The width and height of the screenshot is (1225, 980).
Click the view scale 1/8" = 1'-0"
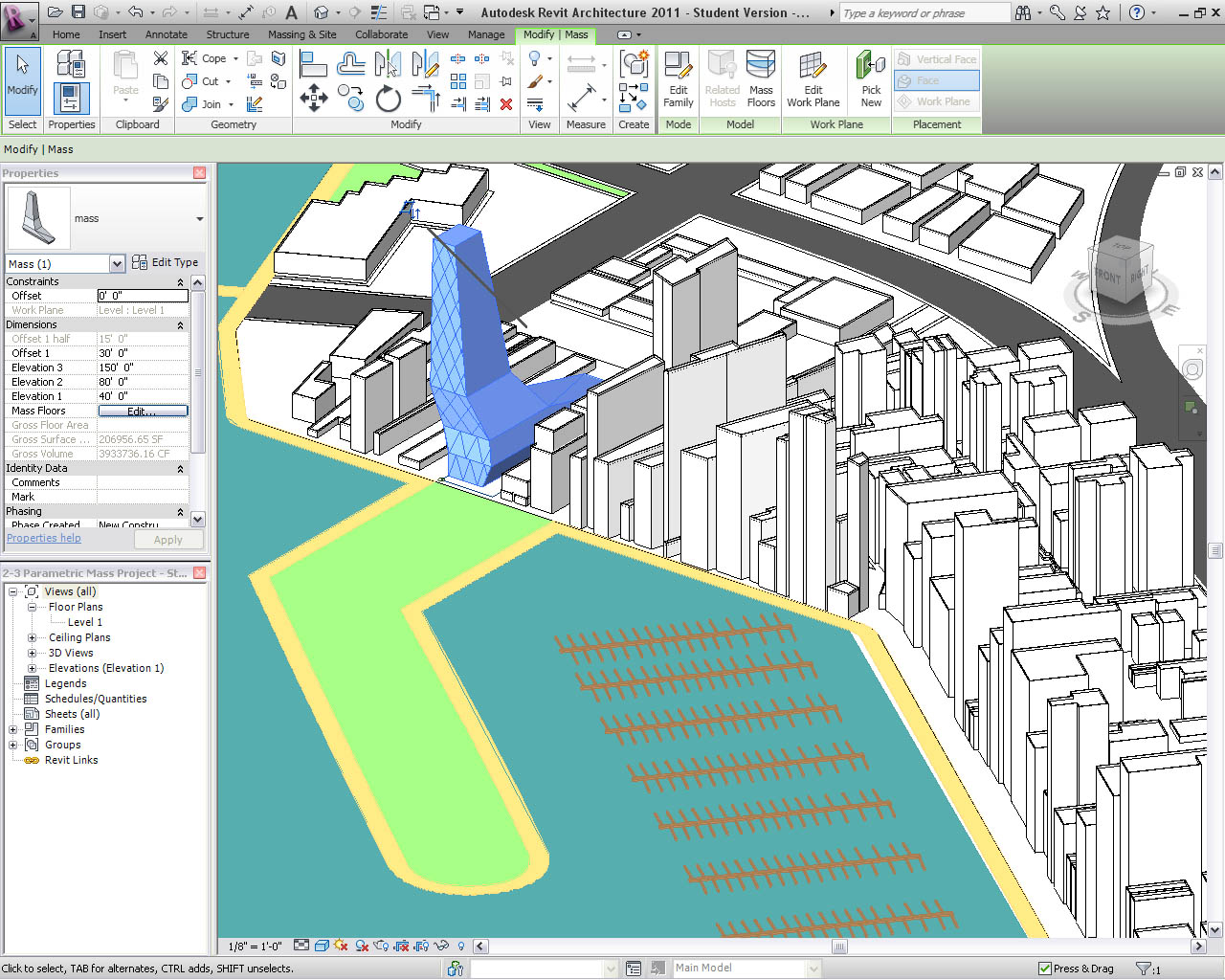point(255,947)
